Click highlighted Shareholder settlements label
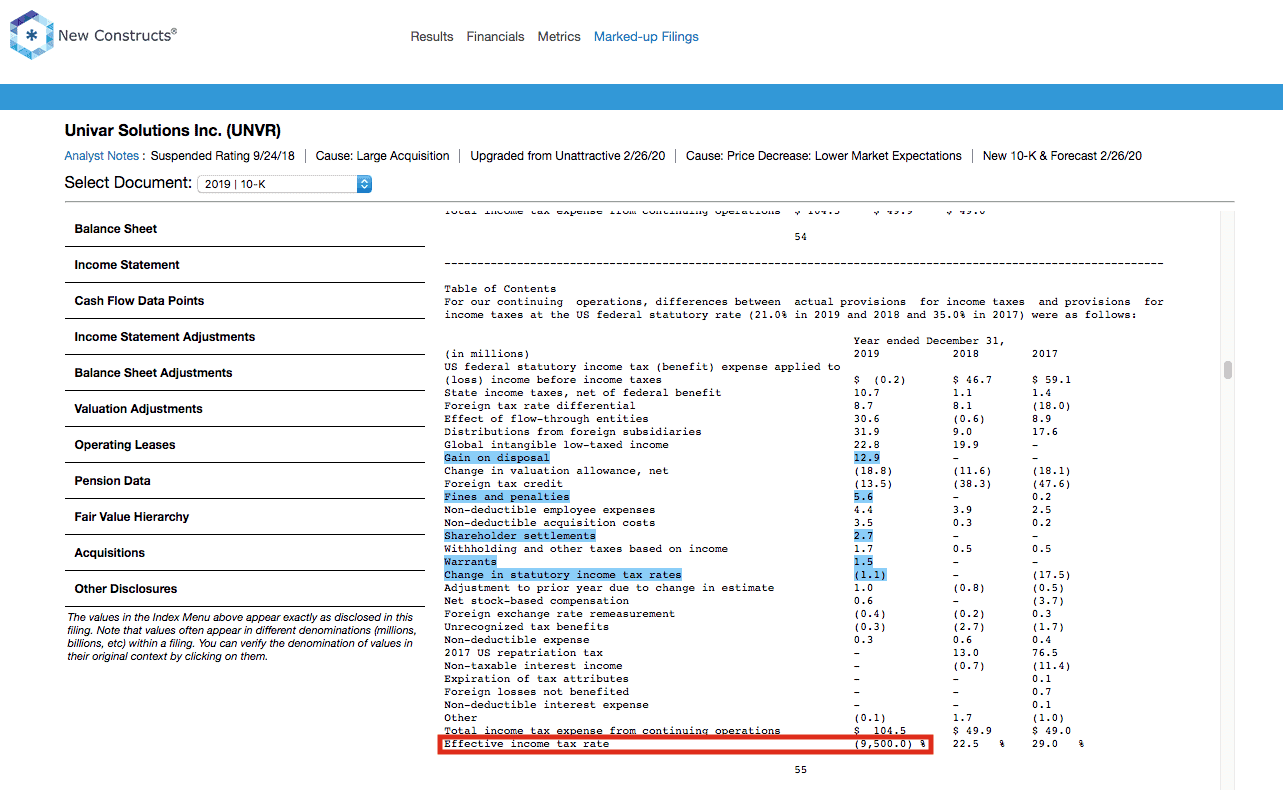Viewport: 1283px width, 790px height. [x=520, y=536]
